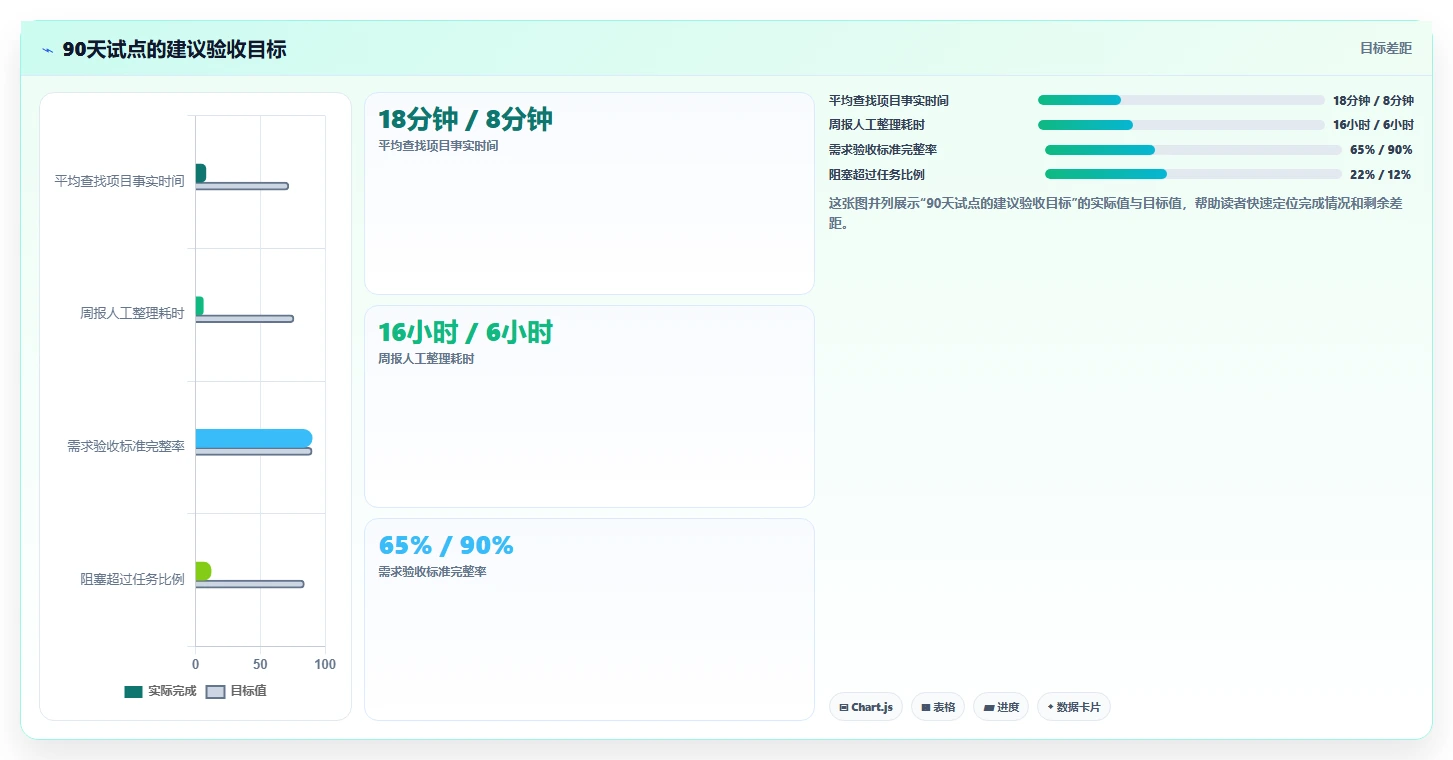Click progress row label 阻塞超过任务比例
The width and height of the screenshot is (1453, 760).
pyautogui.click(x=877, y=175)
